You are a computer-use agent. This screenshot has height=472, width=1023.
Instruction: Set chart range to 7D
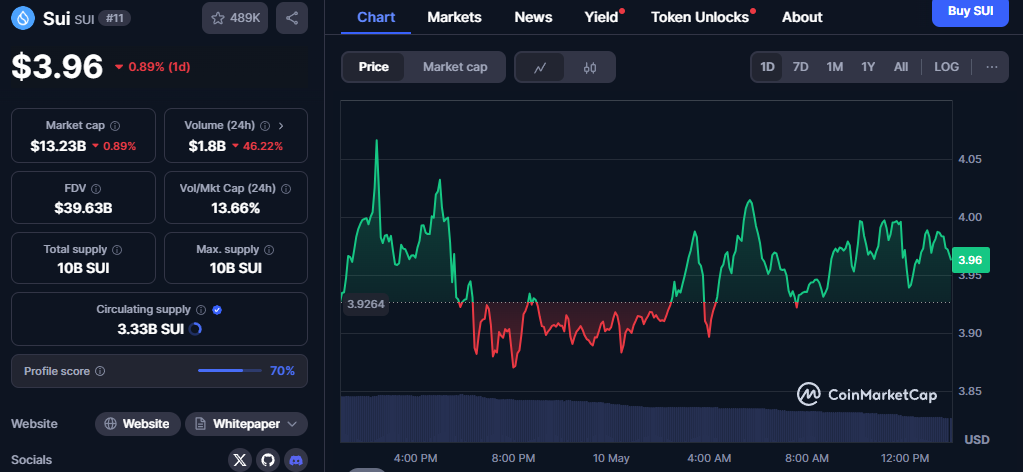coord(801,67)
